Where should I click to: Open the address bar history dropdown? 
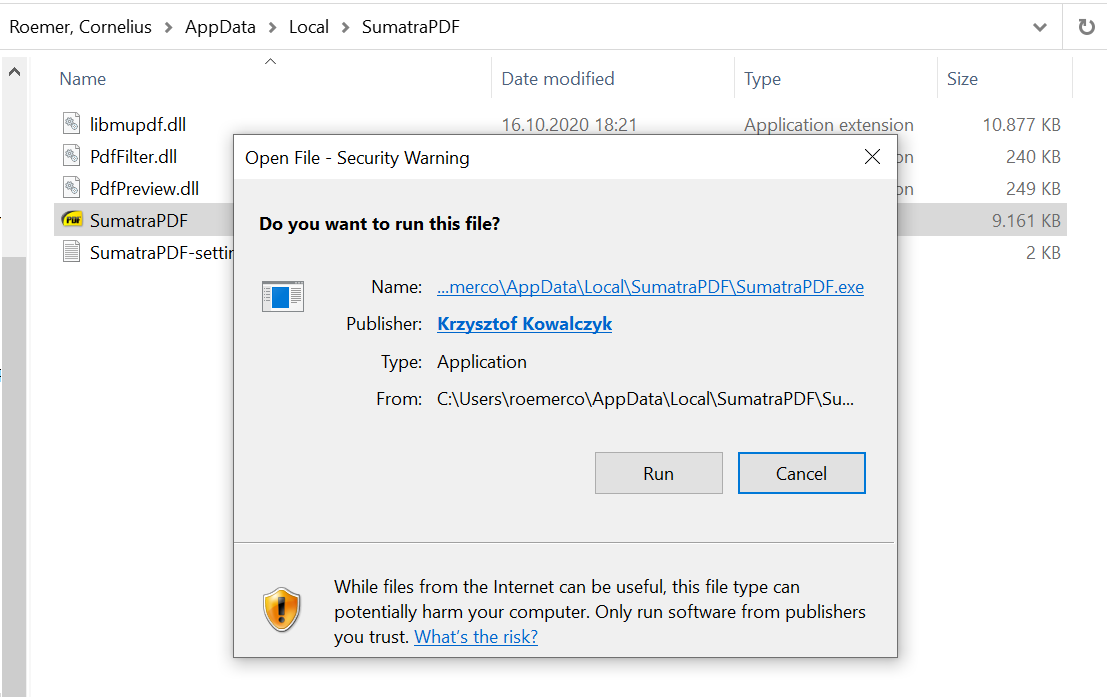tap(1039, 28)
